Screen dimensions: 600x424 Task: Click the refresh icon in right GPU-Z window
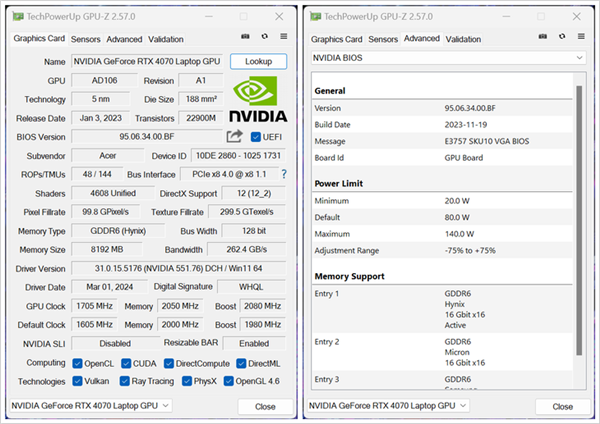pos(561,38)
